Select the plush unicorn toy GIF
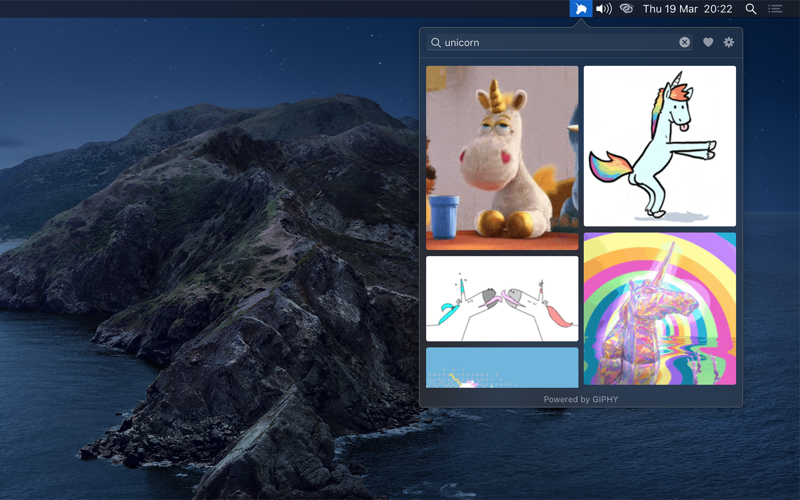Viewport: 800px width, 500px height. coord(502,158)
